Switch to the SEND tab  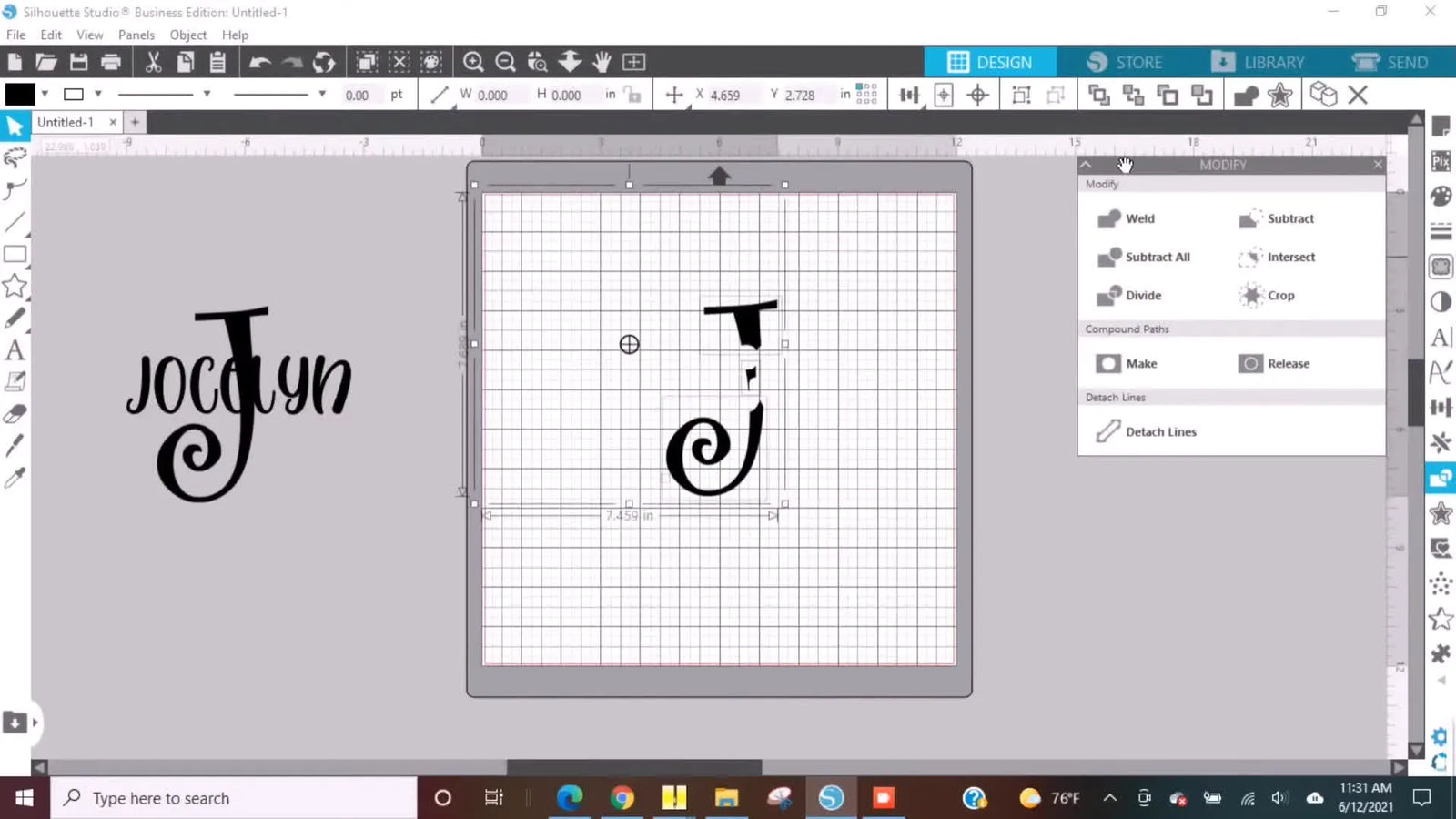1390,62
